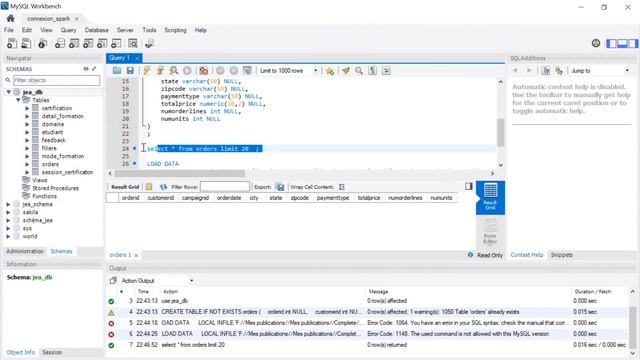This screenshot has width=640, height=360.
Task: Open script file in query editor
Action: (x=117, y=71)
